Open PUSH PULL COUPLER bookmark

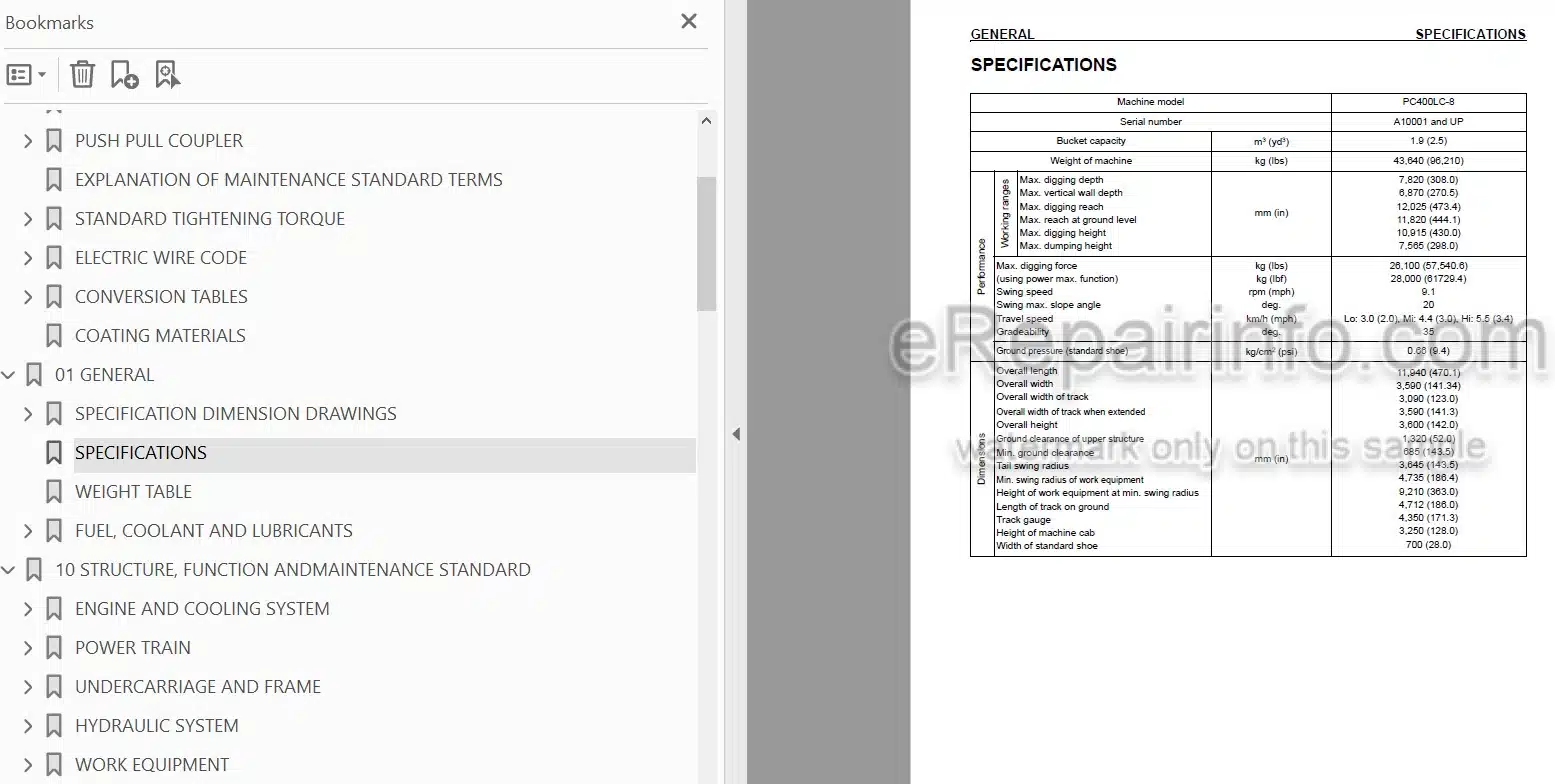pos(159,141)
